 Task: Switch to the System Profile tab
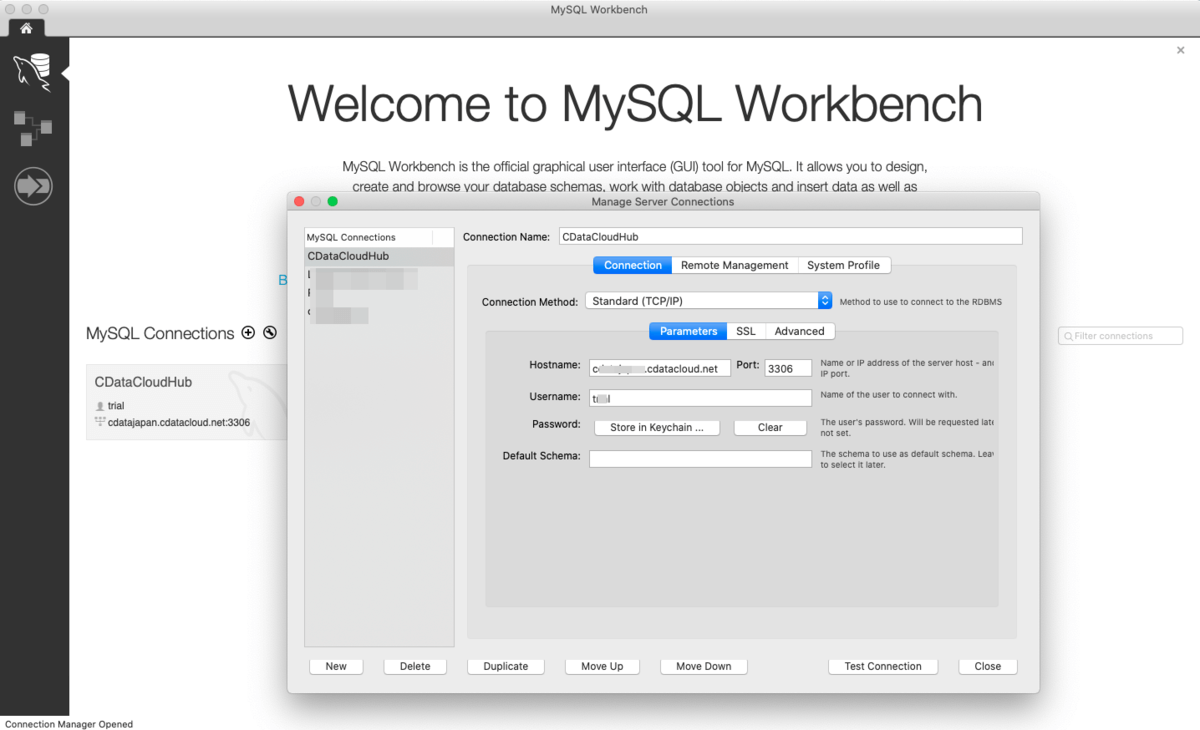844,265
